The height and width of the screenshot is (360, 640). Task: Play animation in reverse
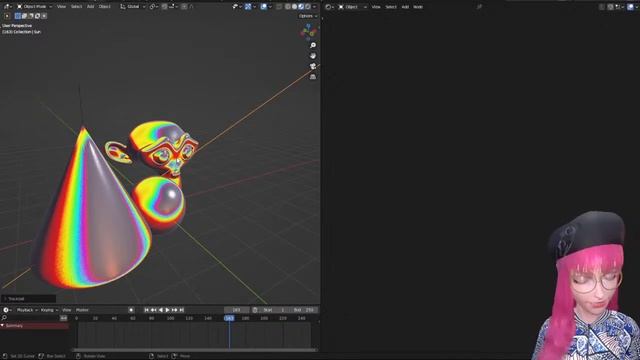pos(160,310)
